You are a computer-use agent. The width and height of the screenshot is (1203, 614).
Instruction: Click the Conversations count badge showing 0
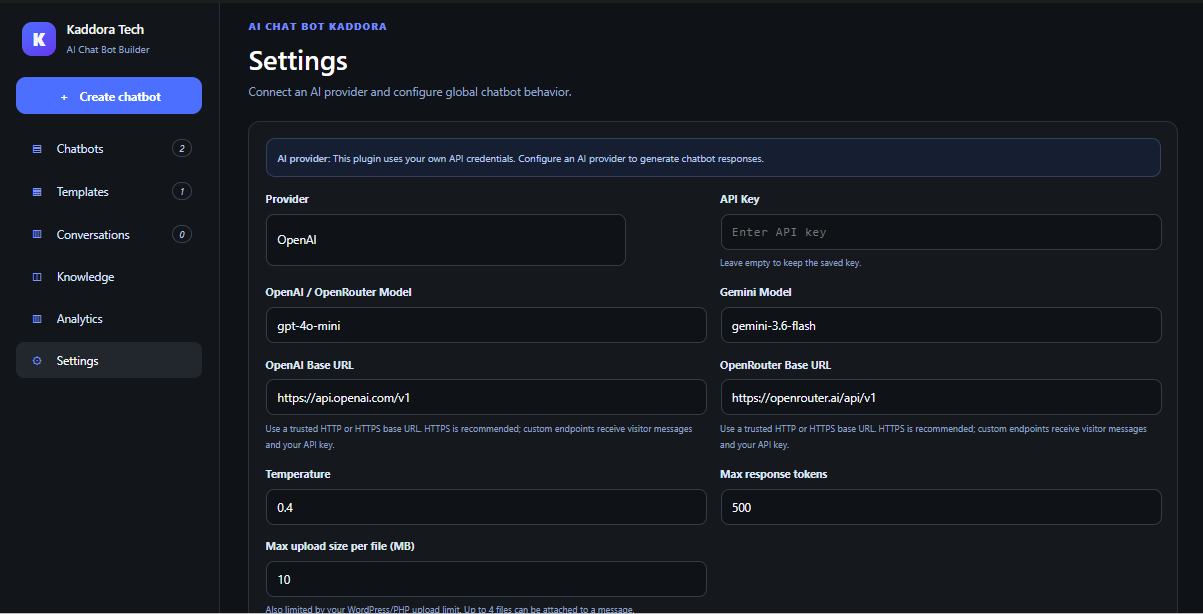(182, 235)
